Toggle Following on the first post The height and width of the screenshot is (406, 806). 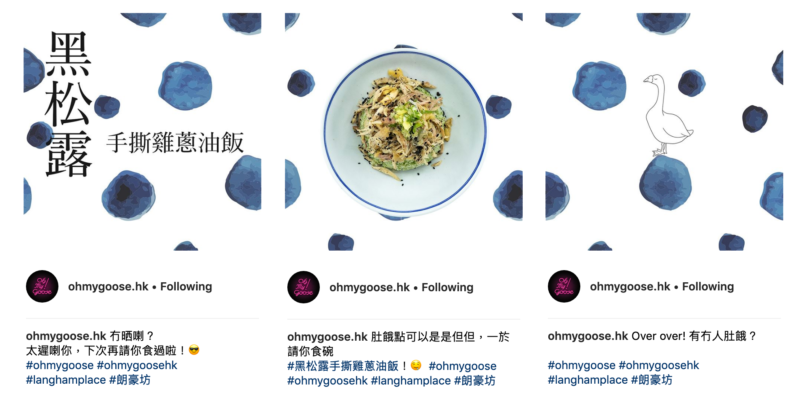(186, 286)
